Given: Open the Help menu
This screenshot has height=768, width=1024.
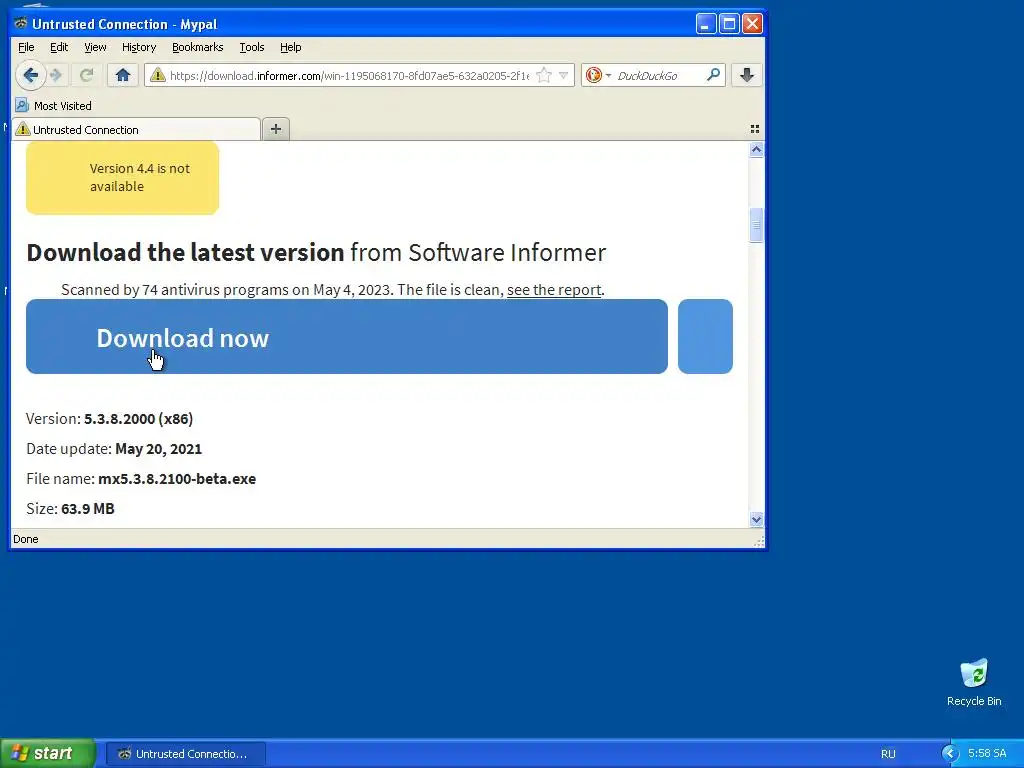Looking at the screenshot, I should pyautogui.click(x=291, y=47).
